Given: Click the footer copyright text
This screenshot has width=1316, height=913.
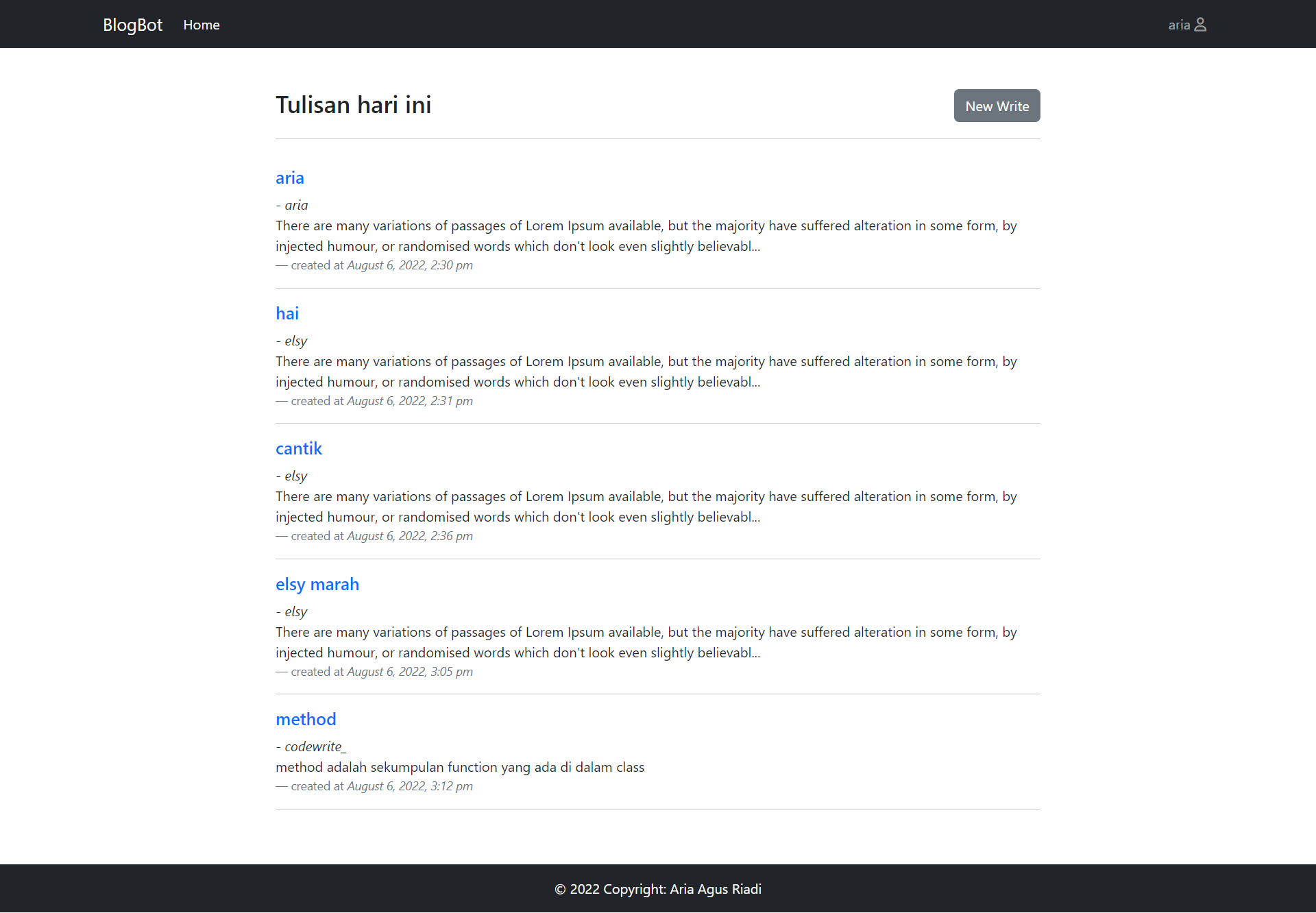Looking at the screenshot, I should coord(657,889).
